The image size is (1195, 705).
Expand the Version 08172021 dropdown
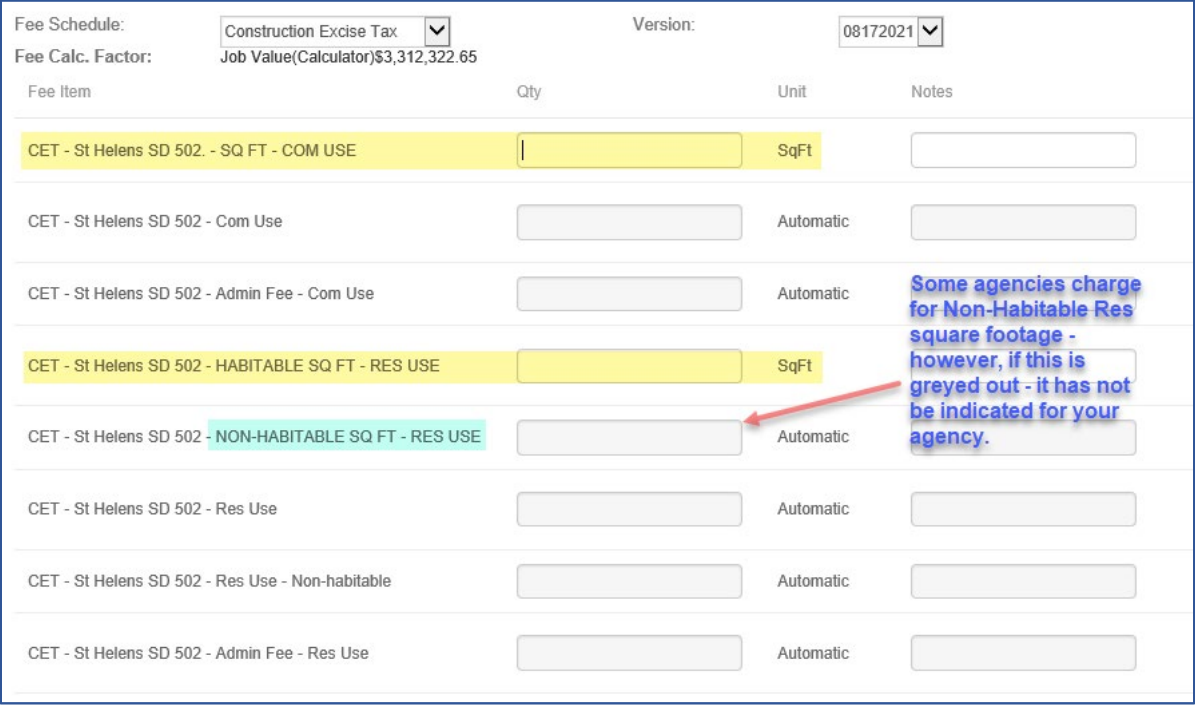pos(890,33)
